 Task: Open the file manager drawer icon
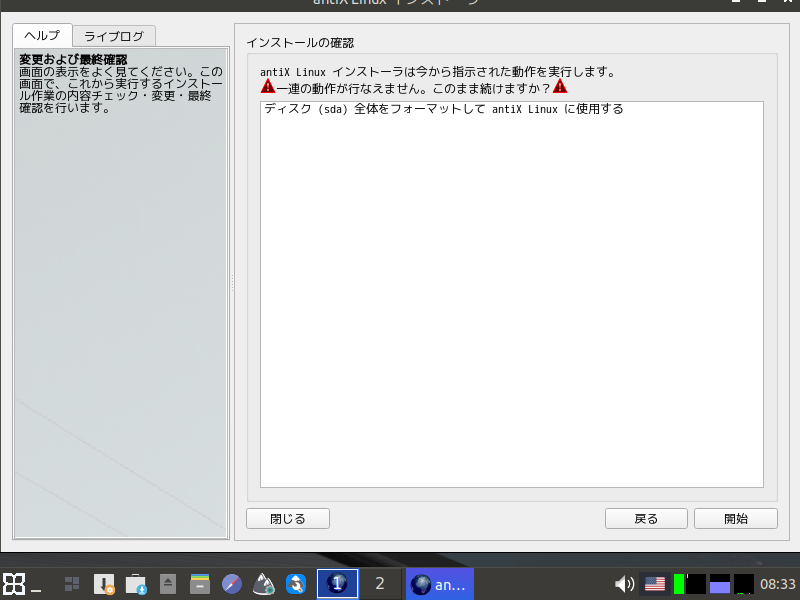click(200, 584)
